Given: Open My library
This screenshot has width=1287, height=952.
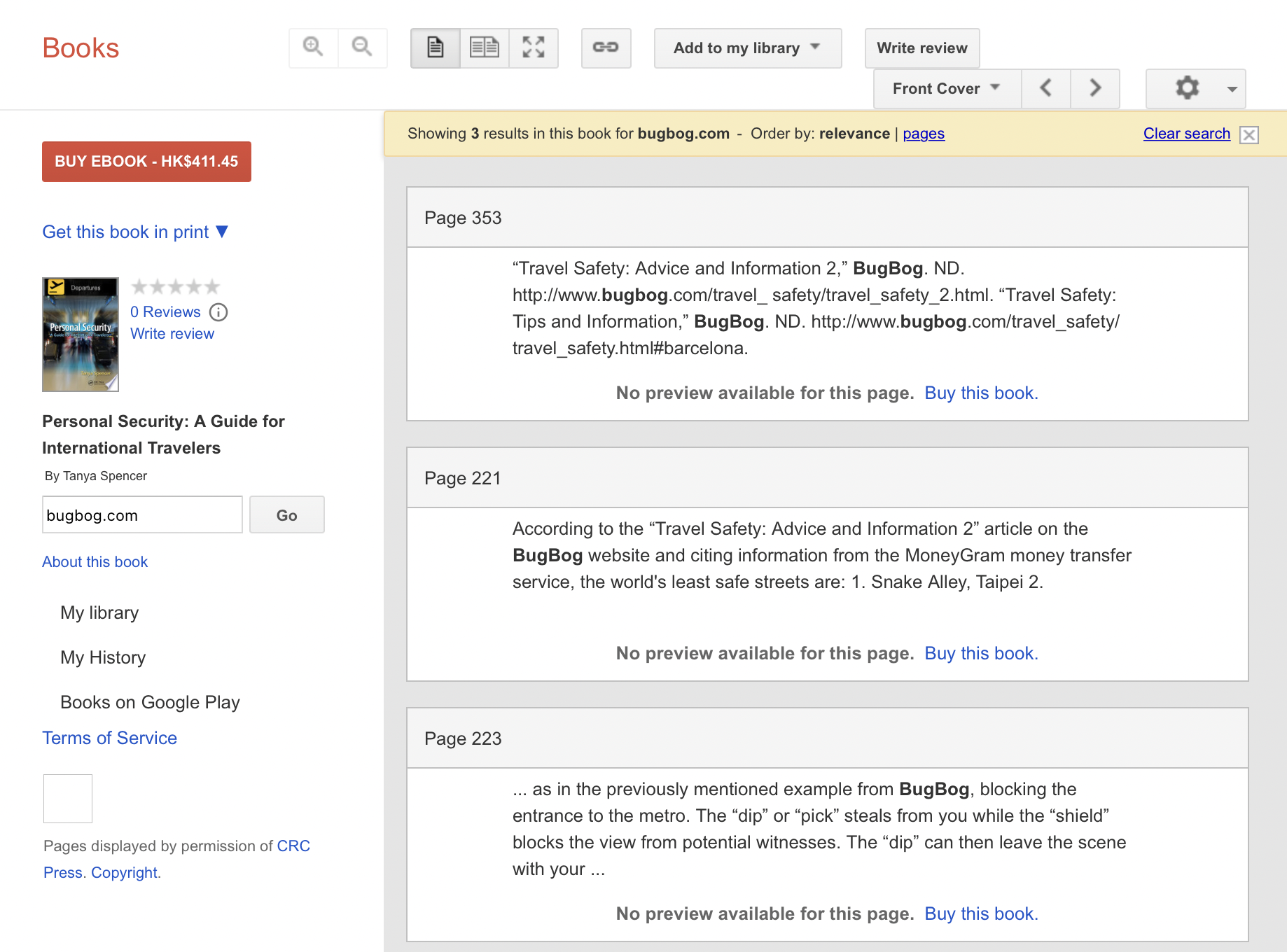Looking at the screenshot, I should click(99, 612).
